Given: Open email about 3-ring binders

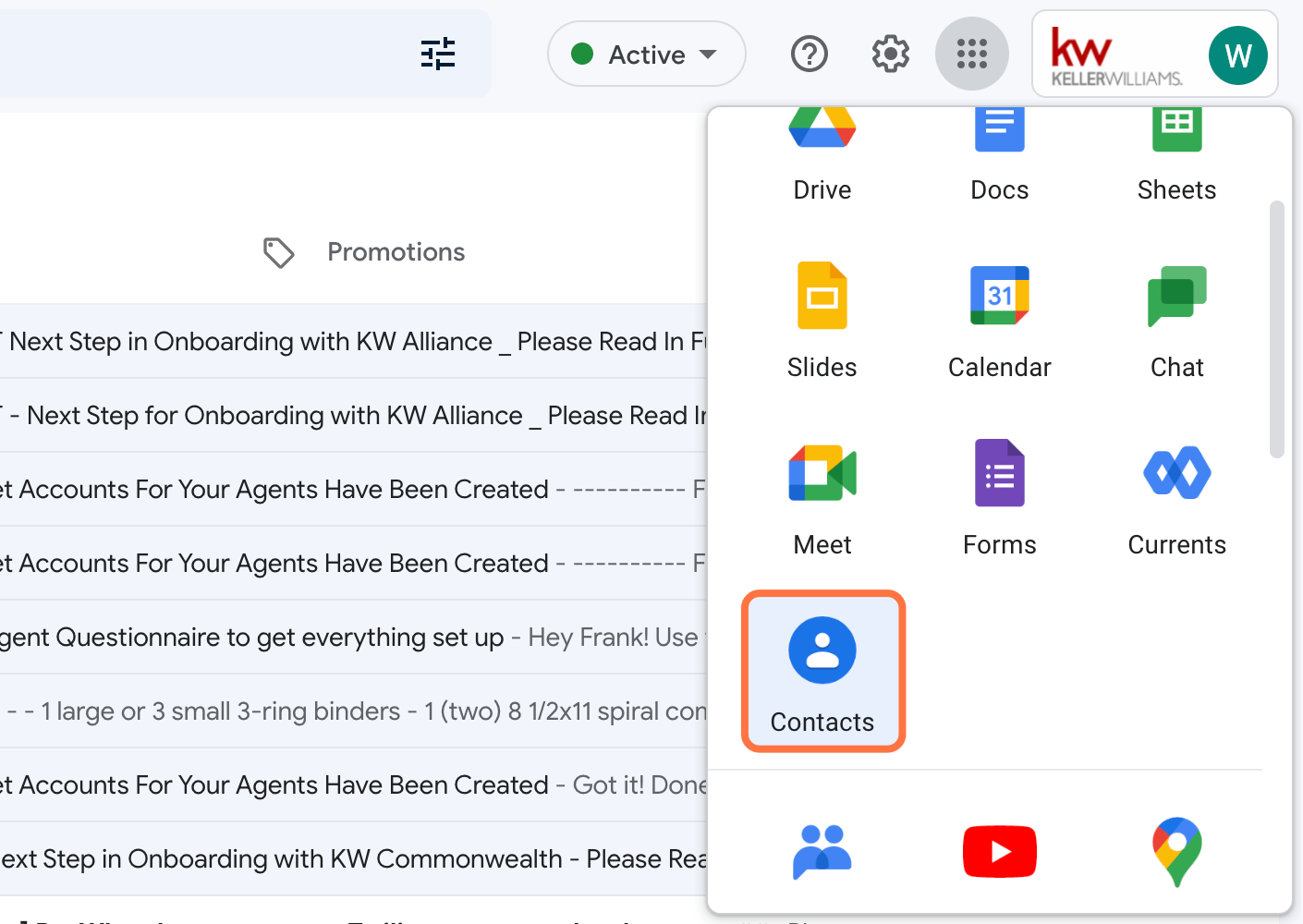Looking at the screenshot, I should click(353, 711).
